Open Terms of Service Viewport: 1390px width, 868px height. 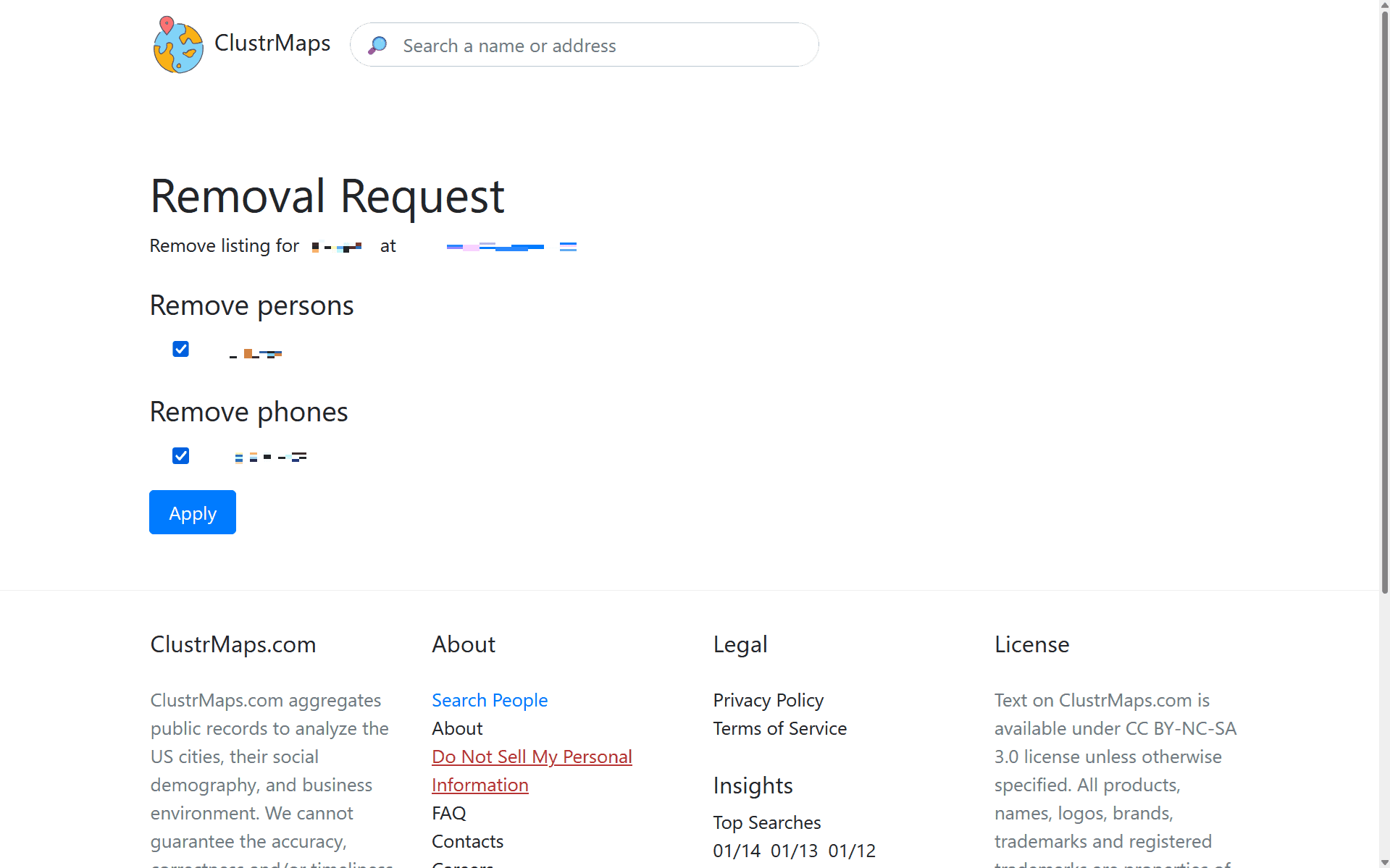pos(779,728)
